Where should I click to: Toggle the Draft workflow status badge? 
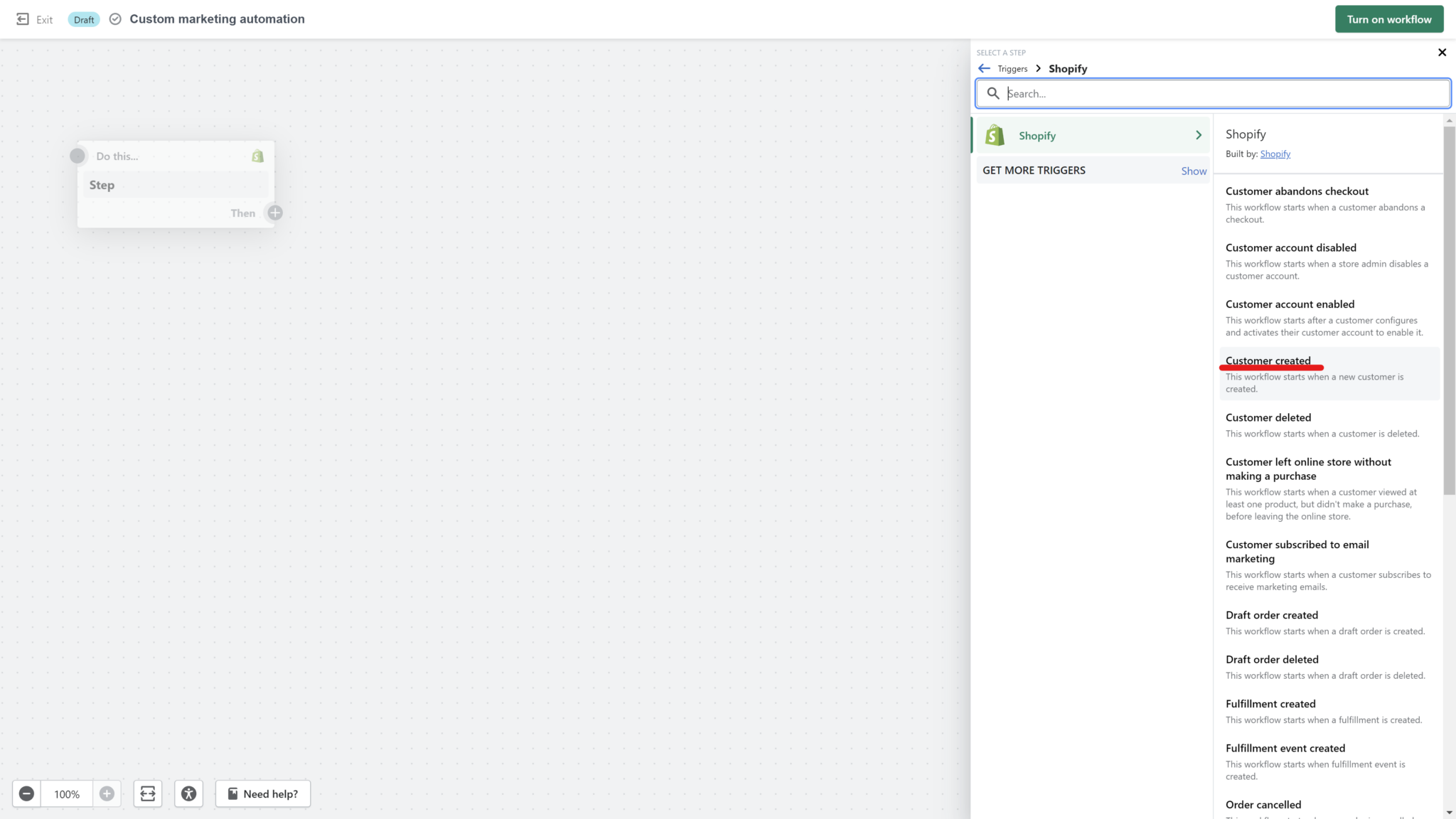(83, 19)
